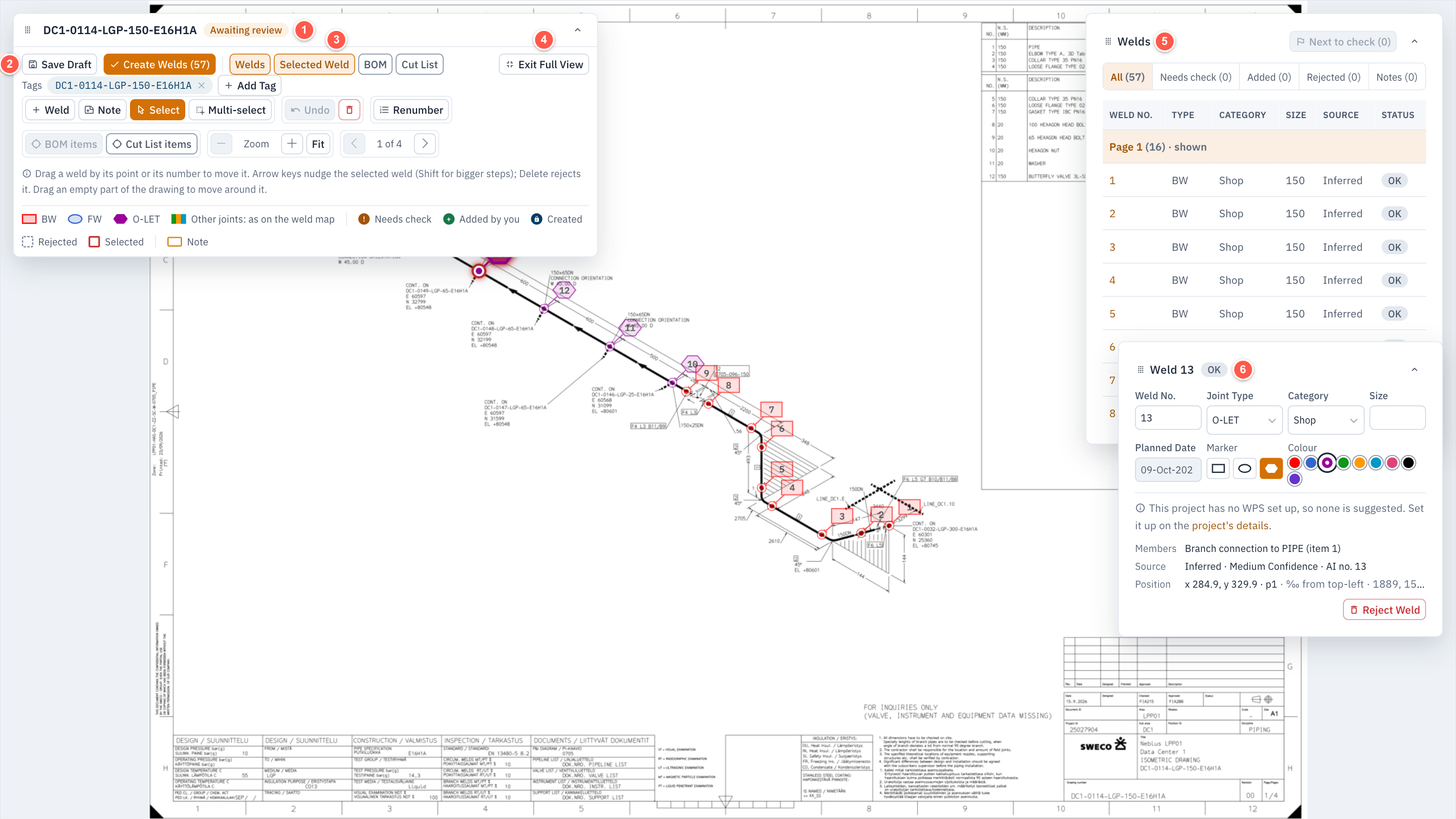The image size is (1456, 819).
Task: Open the Joint Type dropdown
Action: 1244,420
